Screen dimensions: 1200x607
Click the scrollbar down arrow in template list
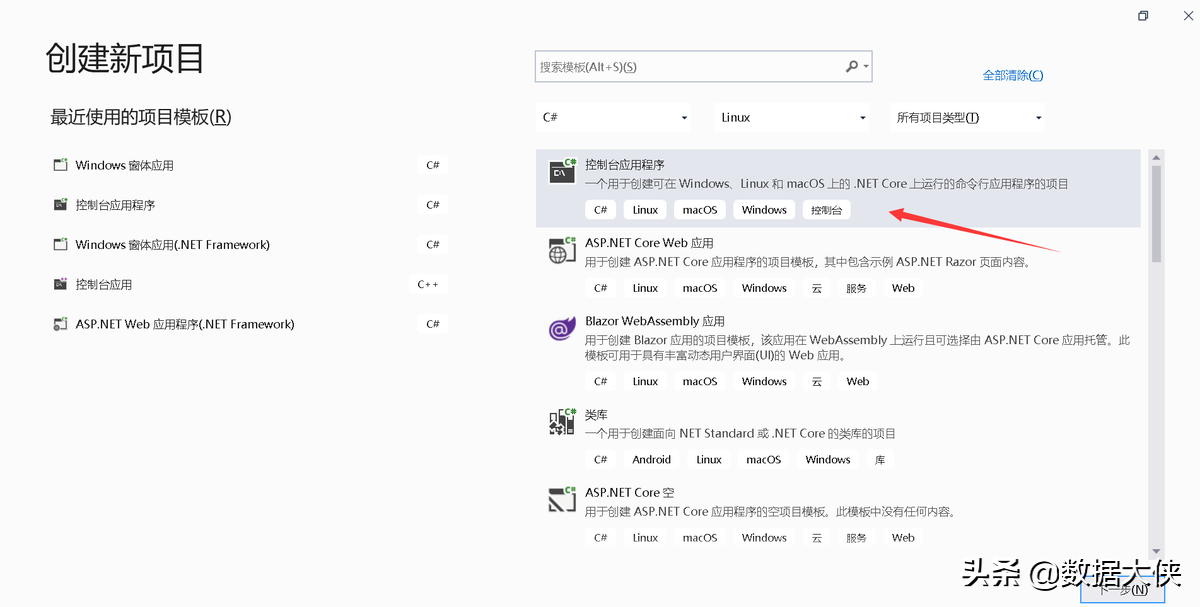(1157, 550)
